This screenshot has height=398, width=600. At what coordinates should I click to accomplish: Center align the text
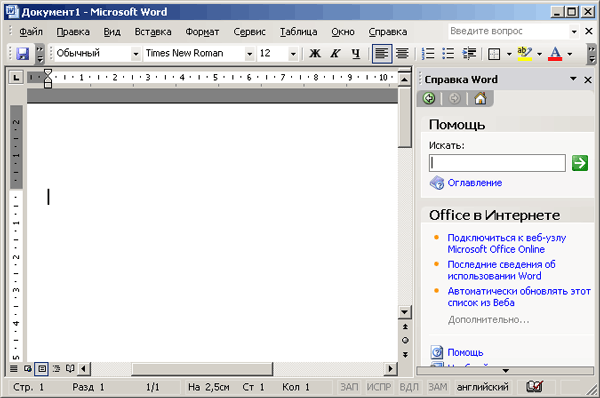402,54
